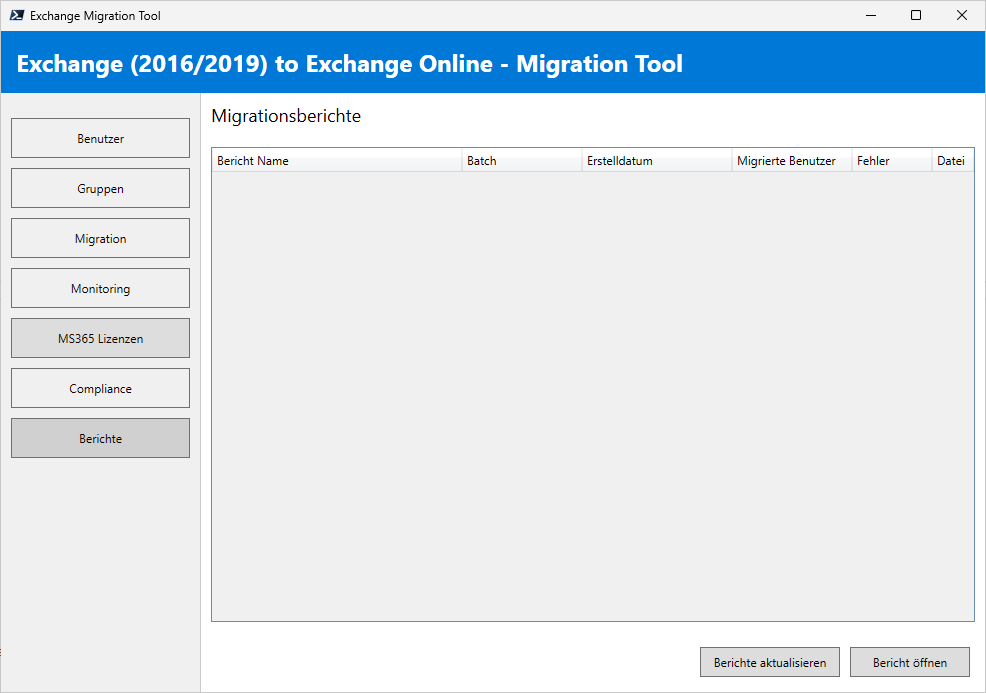Select the Berichte sidebar button

[x=100, y=438]
